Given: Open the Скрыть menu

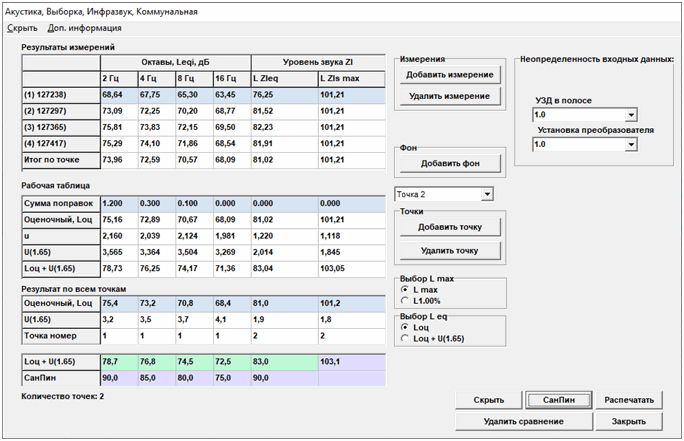Looking at the screenshot, I should click(21, 28).
